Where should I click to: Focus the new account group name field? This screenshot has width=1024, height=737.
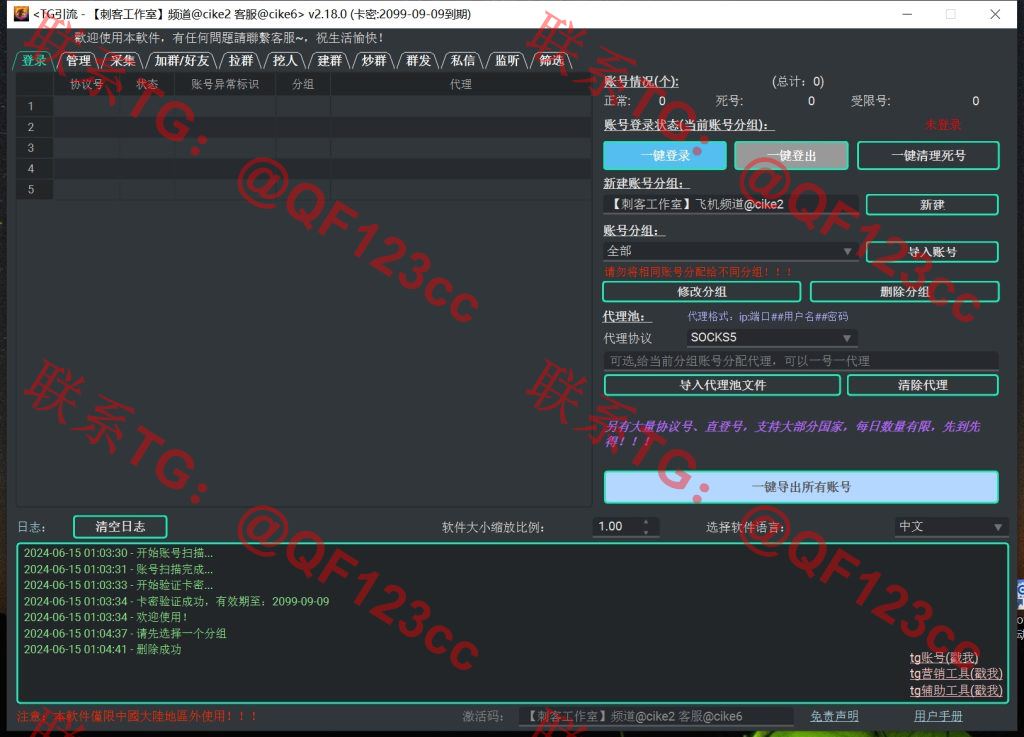point(731,204)
